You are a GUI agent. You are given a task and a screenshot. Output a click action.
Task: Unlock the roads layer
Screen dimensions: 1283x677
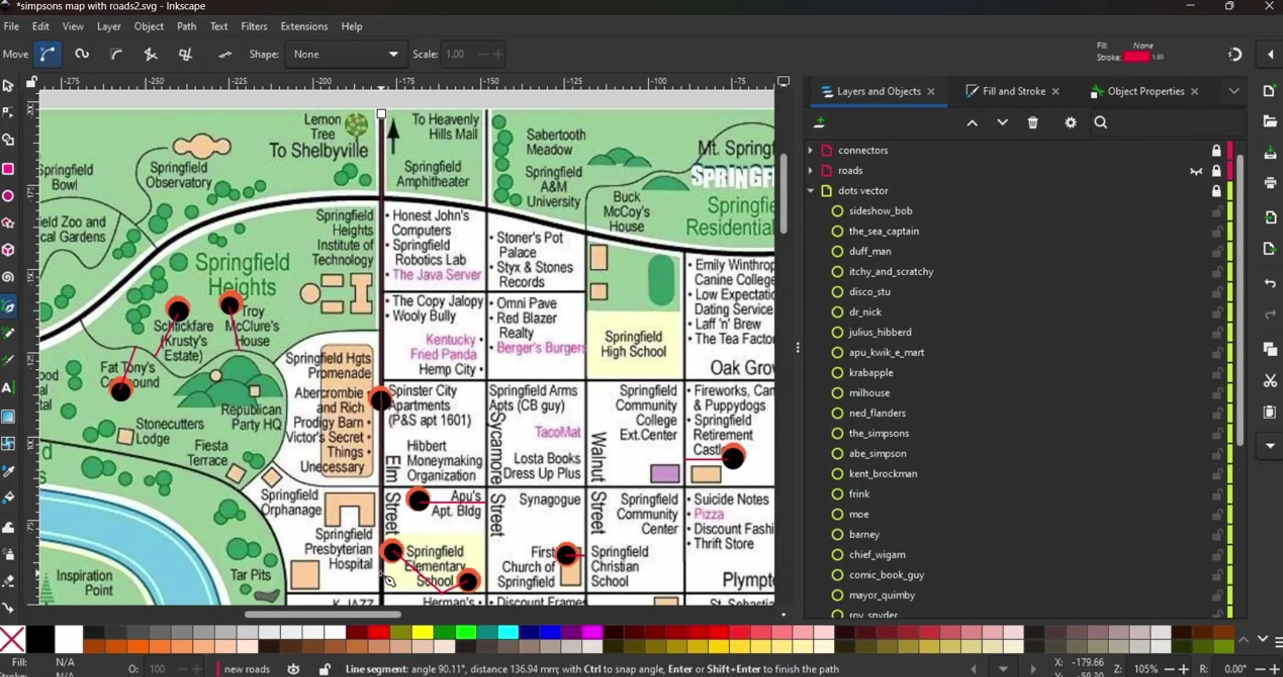pos(1216,171)
